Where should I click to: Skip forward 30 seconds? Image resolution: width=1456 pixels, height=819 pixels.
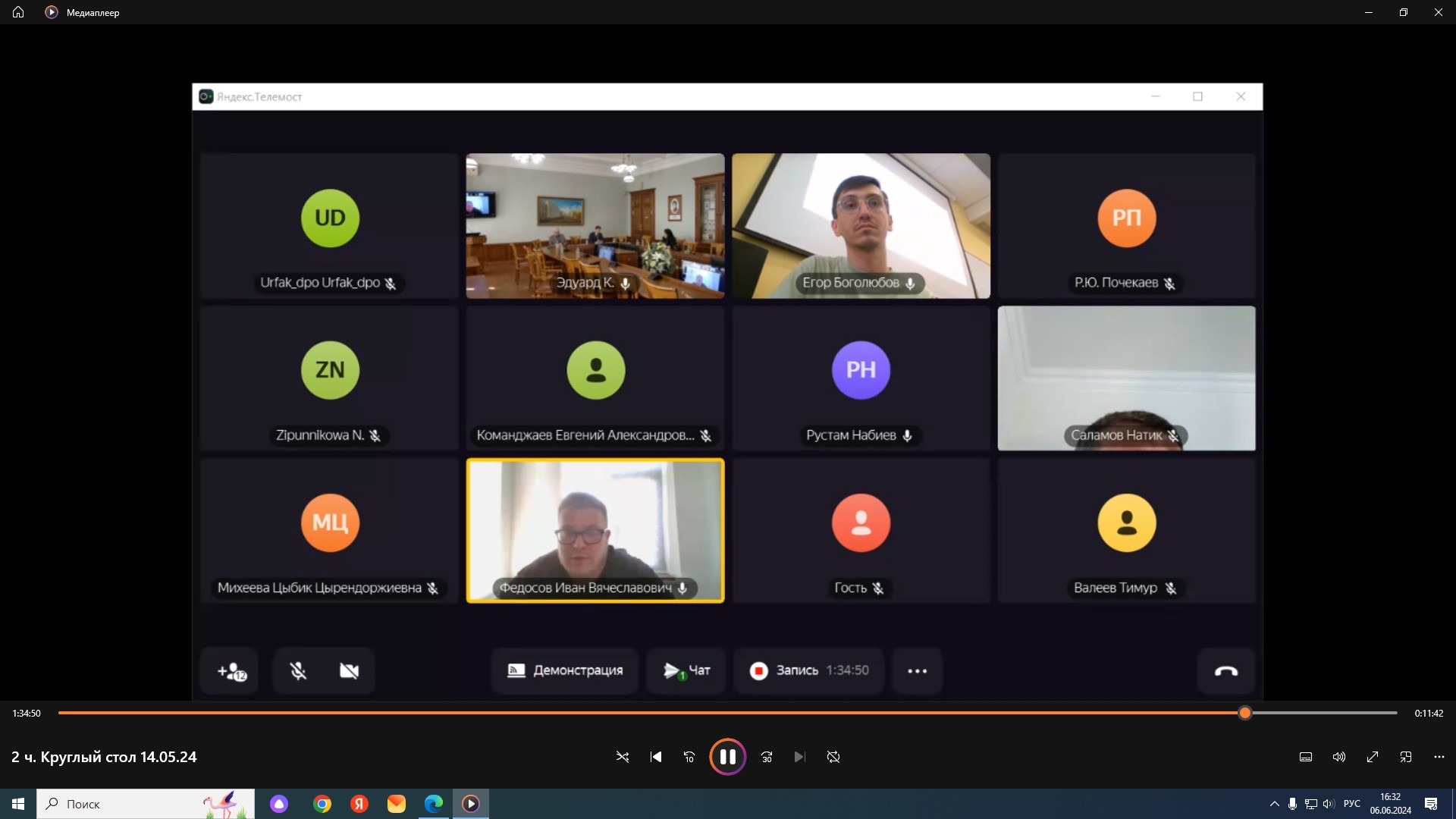pos(767,757)
